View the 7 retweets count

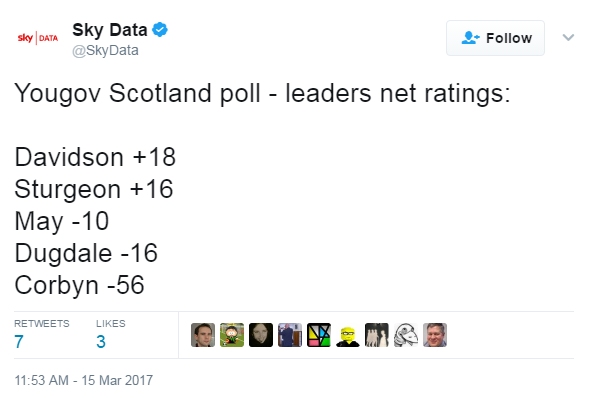coord(19,342)
